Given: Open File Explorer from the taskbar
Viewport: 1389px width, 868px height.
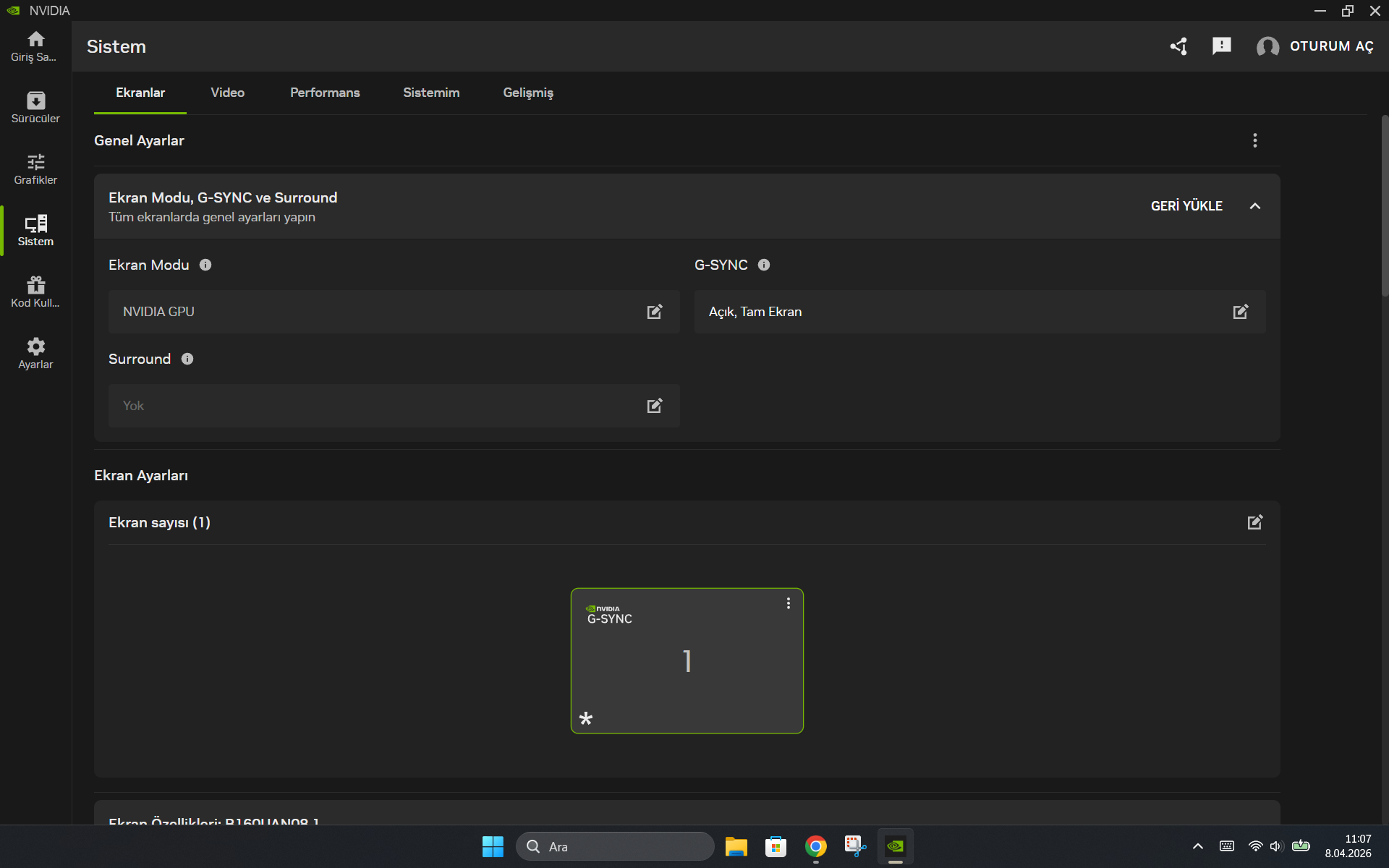Looking at the screenshot, I should tap(736, 846).
